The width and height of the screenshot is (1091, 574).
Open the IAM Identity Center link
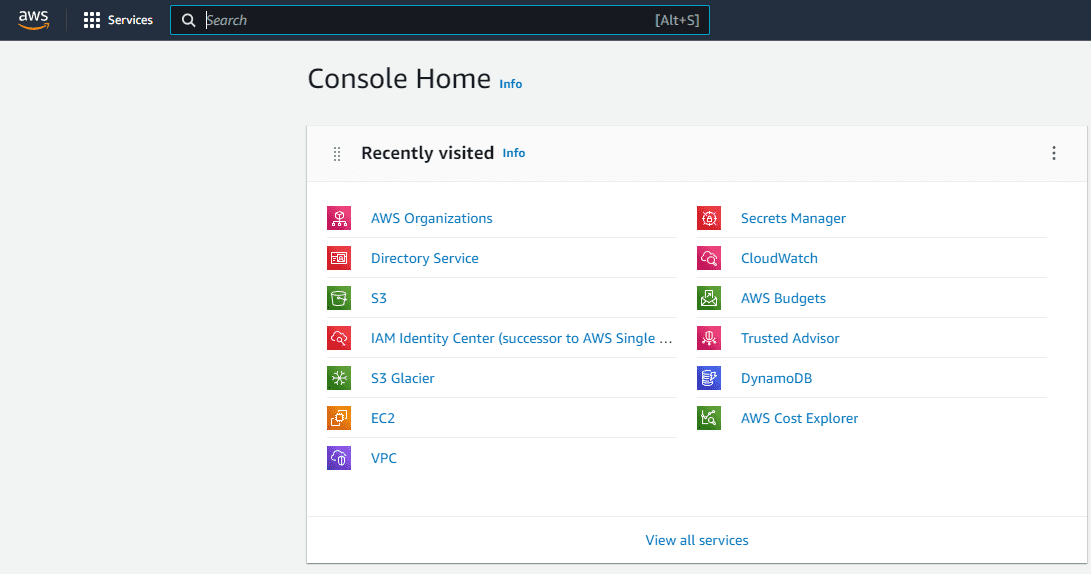click(521, 338)
